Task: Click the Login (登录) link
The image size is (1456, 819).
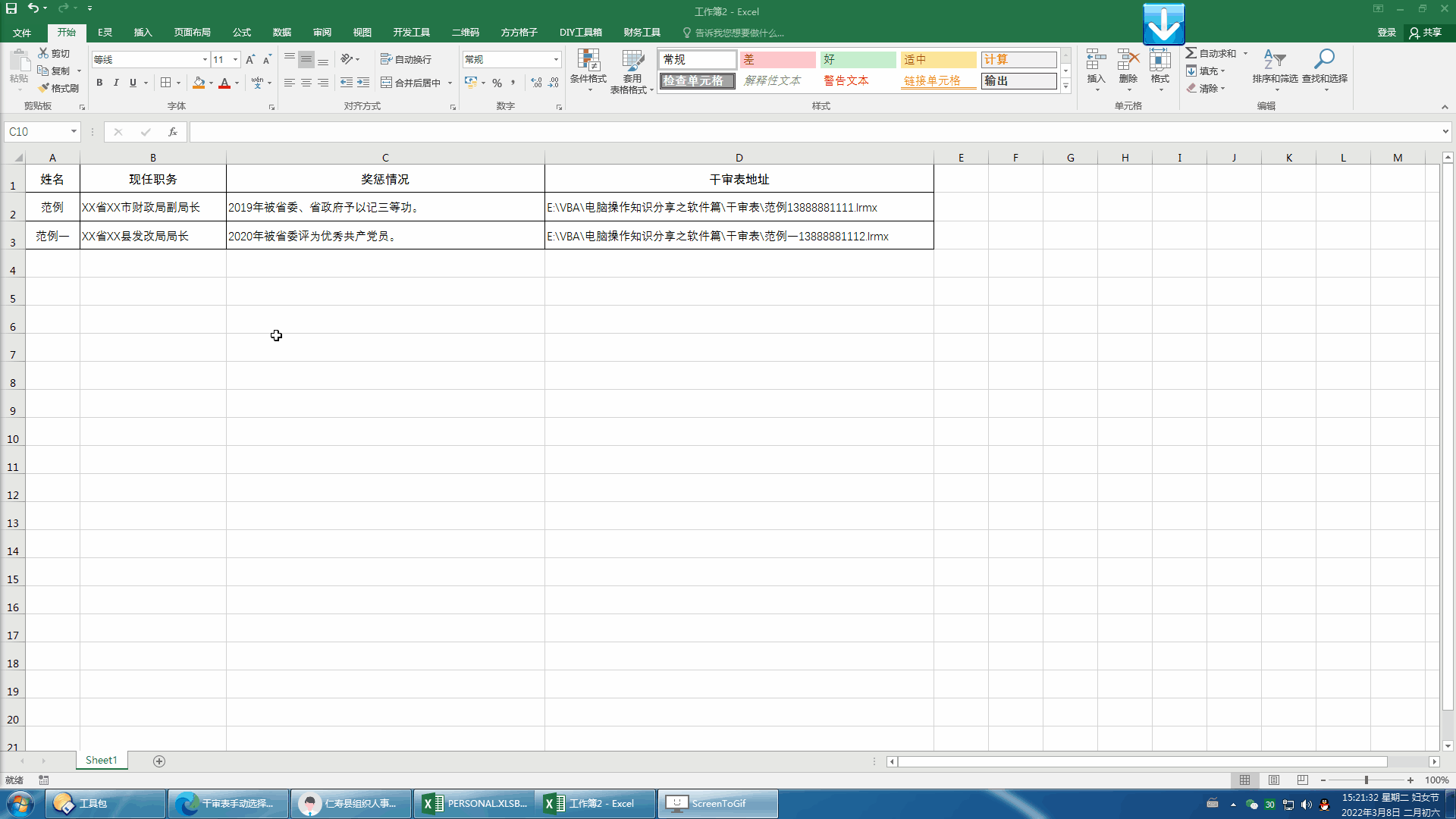Action: (1387, 33)
